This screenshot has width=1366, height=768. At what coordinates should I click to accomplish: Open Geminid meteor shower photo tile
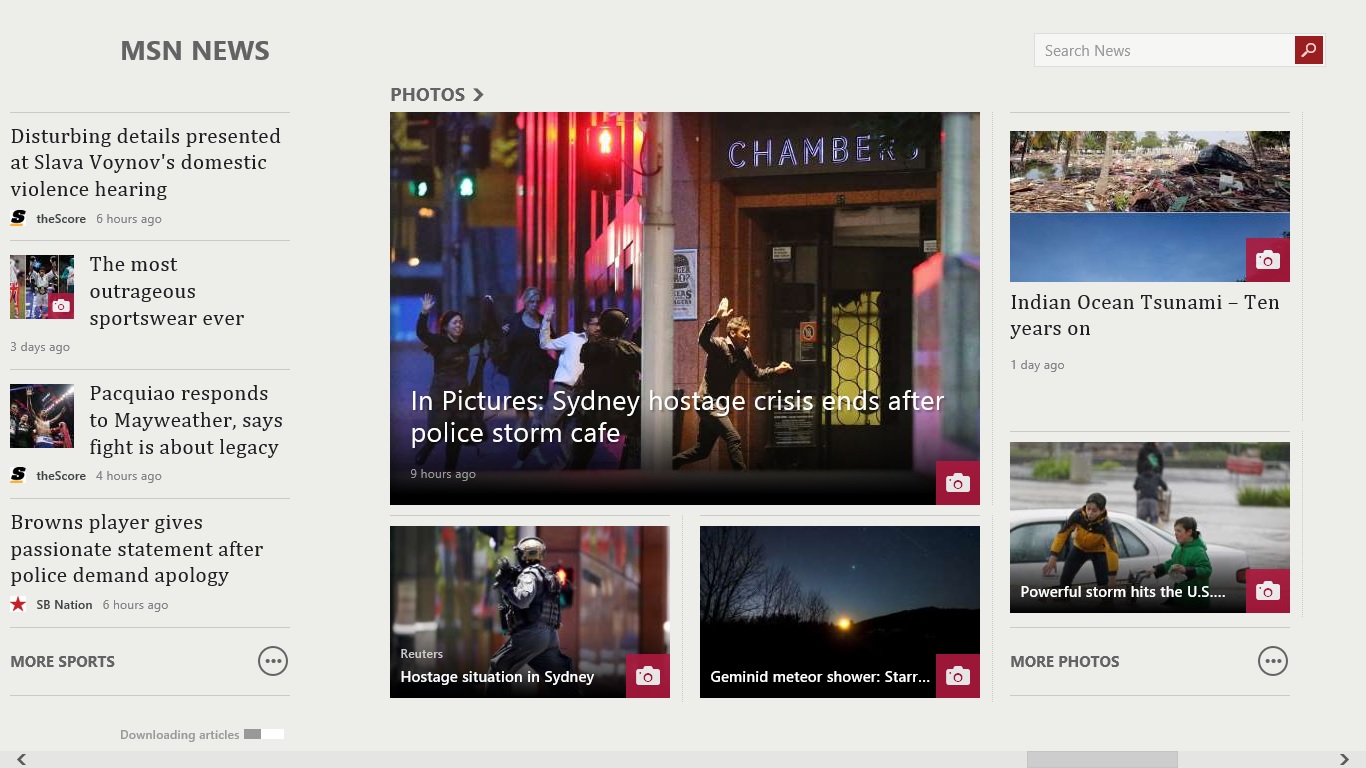tap(840, 612)
